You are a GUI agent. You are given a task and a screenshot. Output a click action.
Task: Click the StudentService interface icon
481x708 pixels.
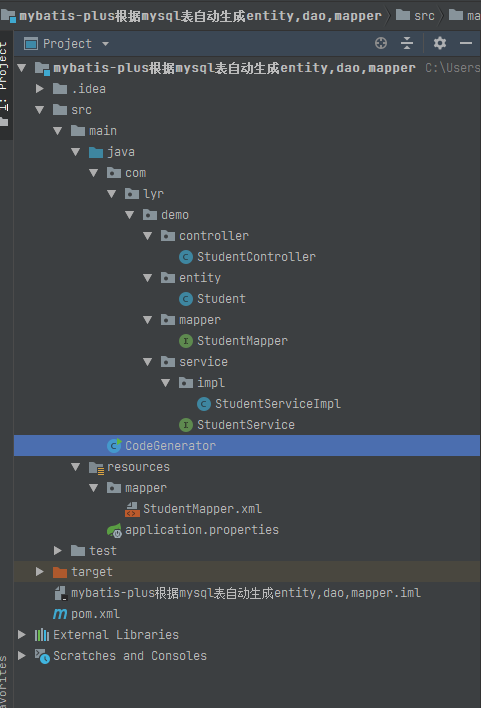pos(186,425)
